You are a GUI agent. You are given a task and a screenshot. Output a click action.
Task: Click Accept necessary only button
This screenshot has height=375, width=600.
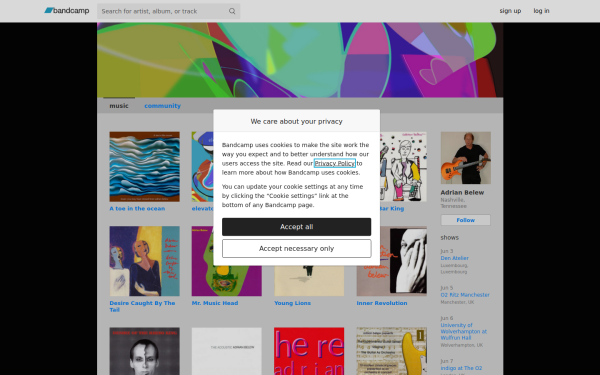(297, 249)
